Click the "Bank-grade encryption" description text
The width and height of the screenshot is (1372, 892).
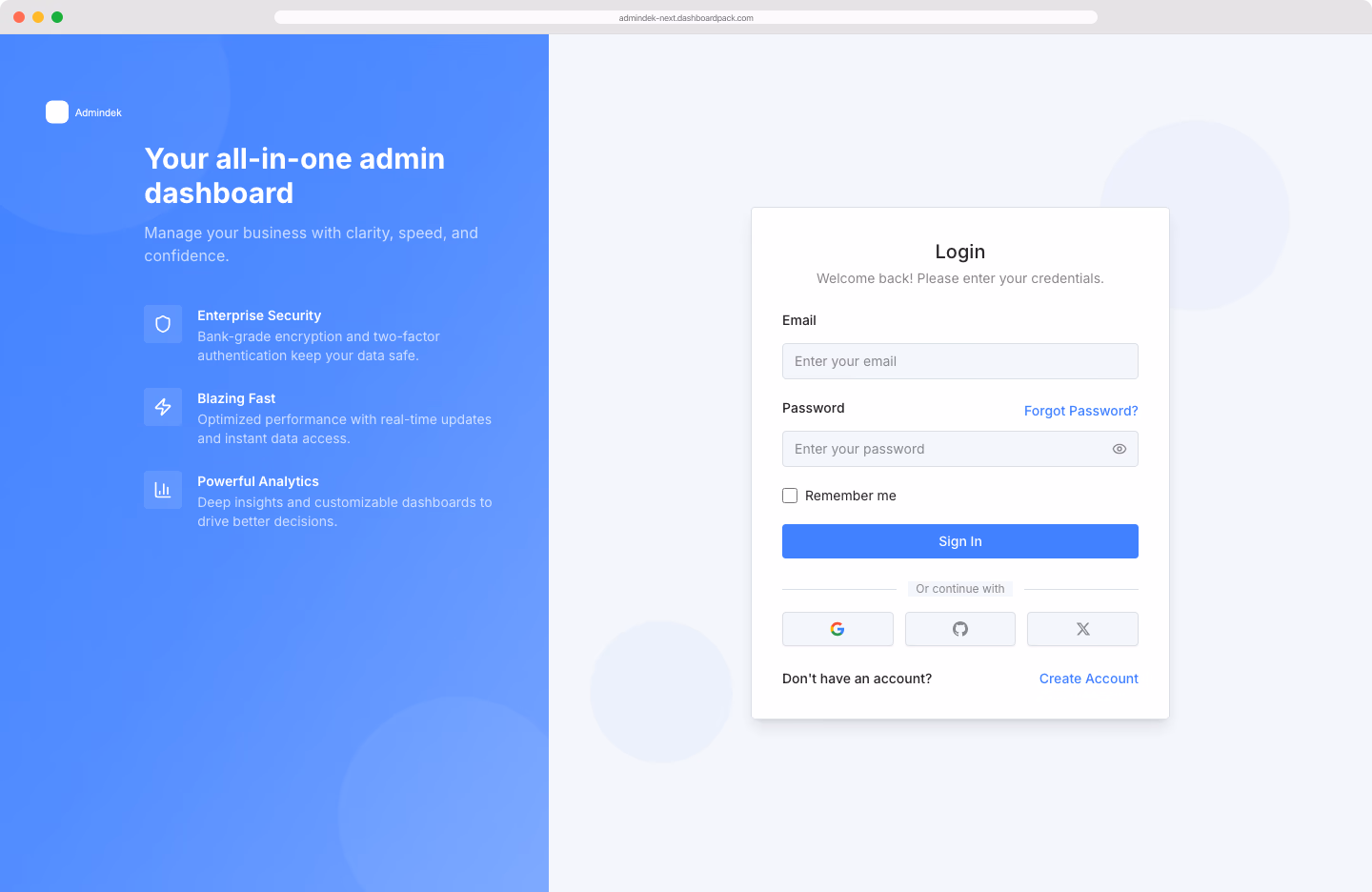tap(318, 346)
